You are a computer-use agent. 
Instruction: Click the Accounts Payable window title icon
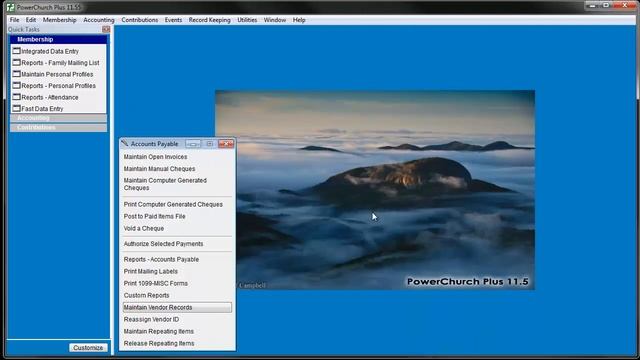pyautogui.click(x=125, y=143)
